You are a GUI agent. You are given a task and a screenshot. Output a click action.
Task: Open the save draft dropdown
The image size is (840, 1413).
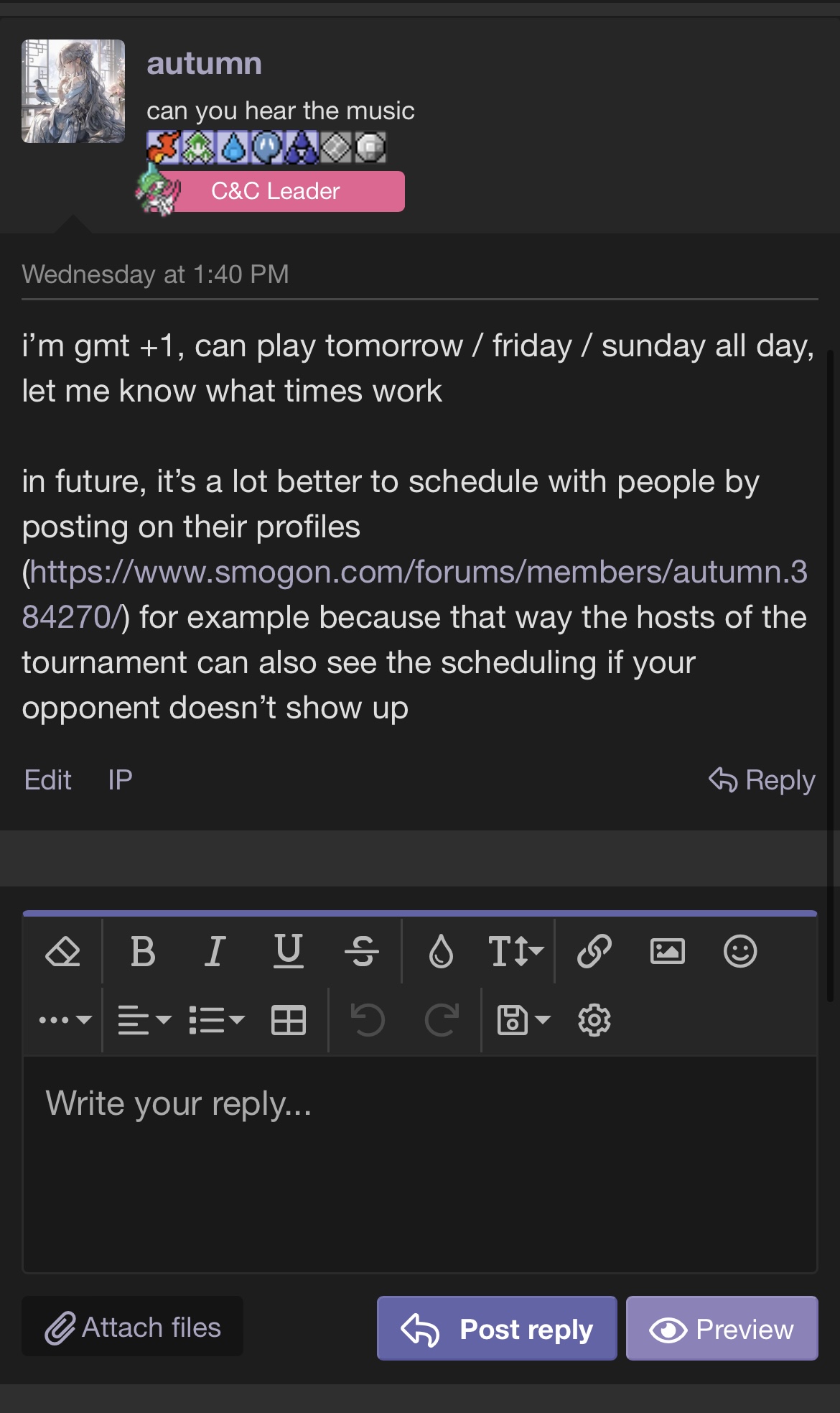523,1019
